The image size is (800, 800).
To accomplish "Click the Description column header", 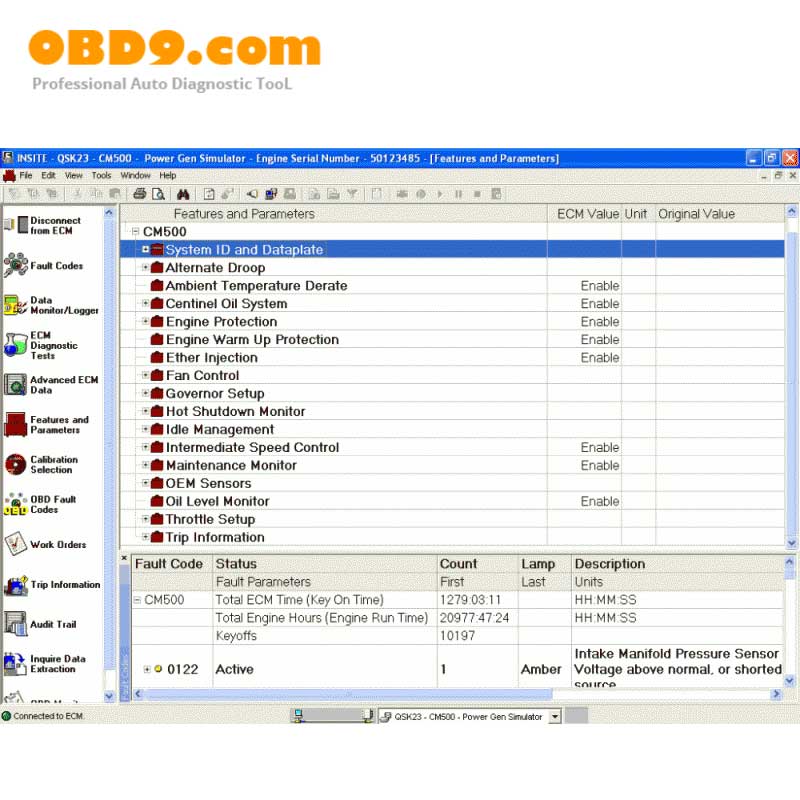I will [x=678, y=564].
